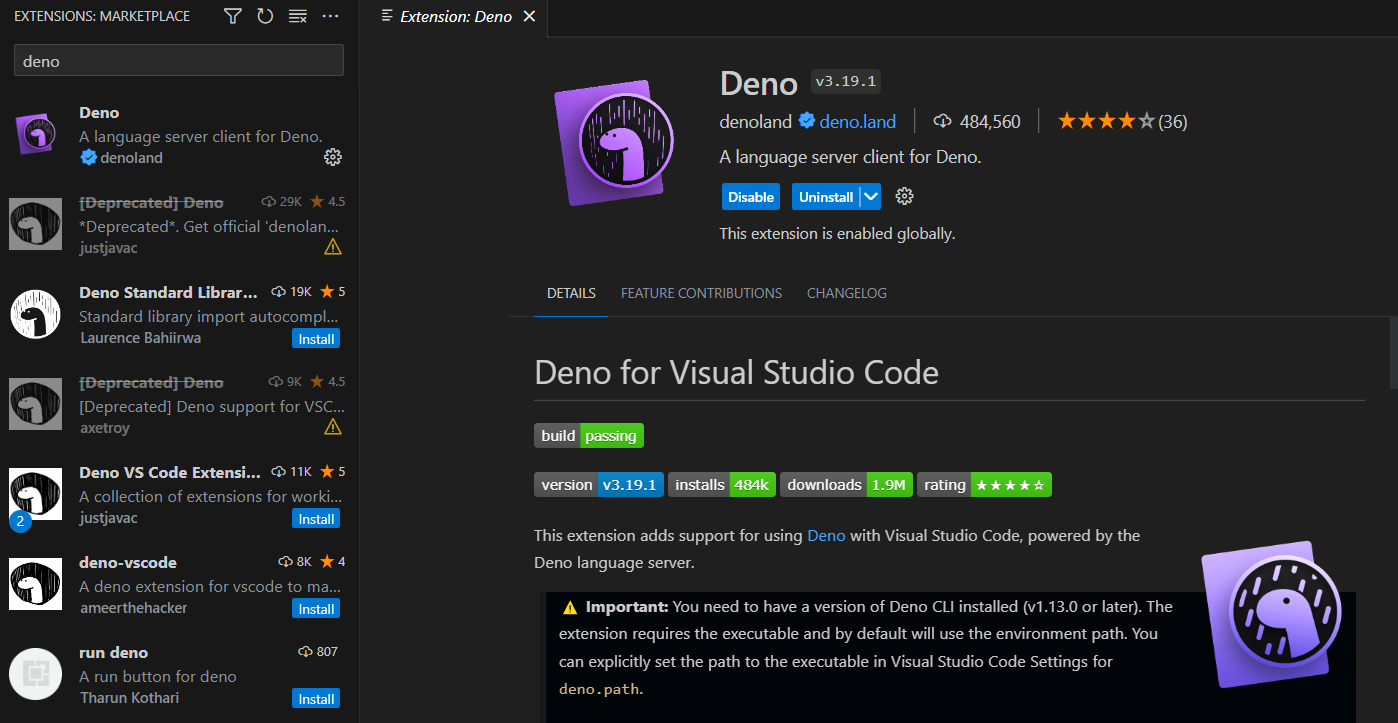Click the deno search input field
Screen dimensions: 1398x723
pyautogui.click(x=179, y=60)
